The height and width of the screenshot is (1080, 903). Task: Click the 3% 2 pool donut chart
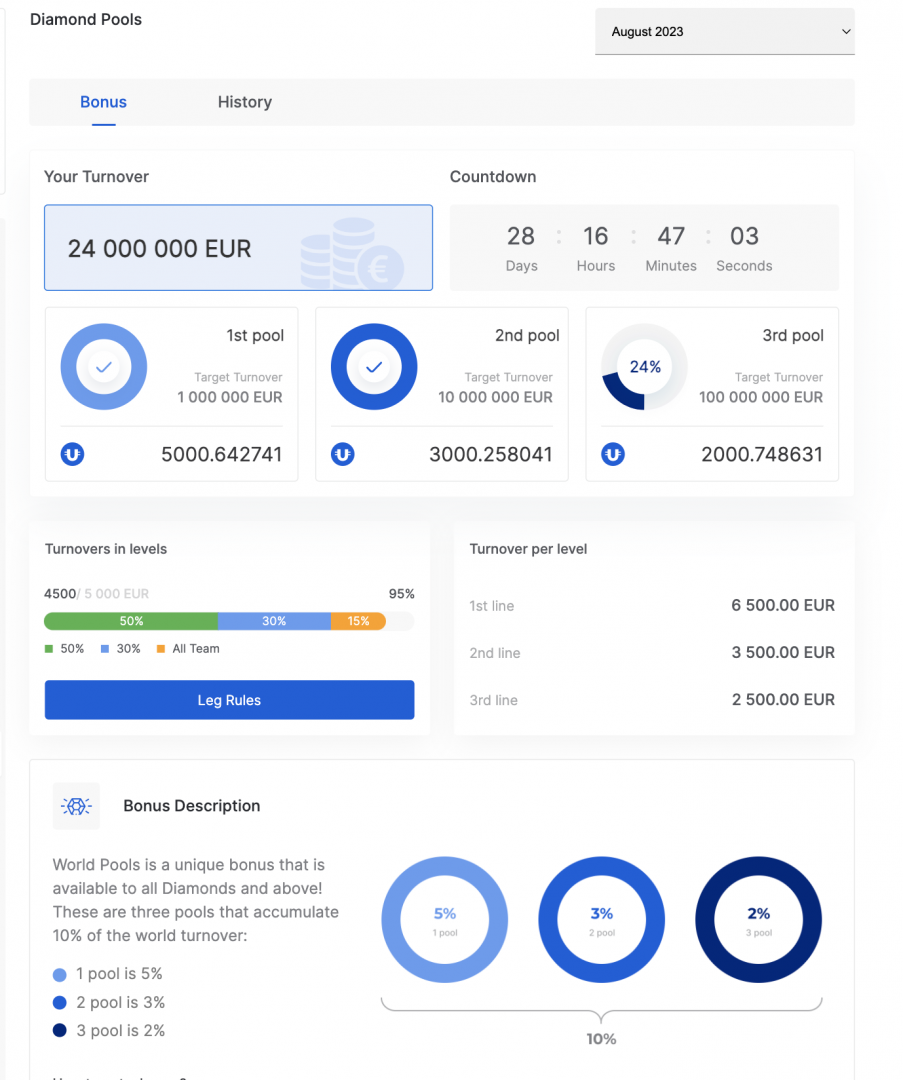tap(601, 920)
